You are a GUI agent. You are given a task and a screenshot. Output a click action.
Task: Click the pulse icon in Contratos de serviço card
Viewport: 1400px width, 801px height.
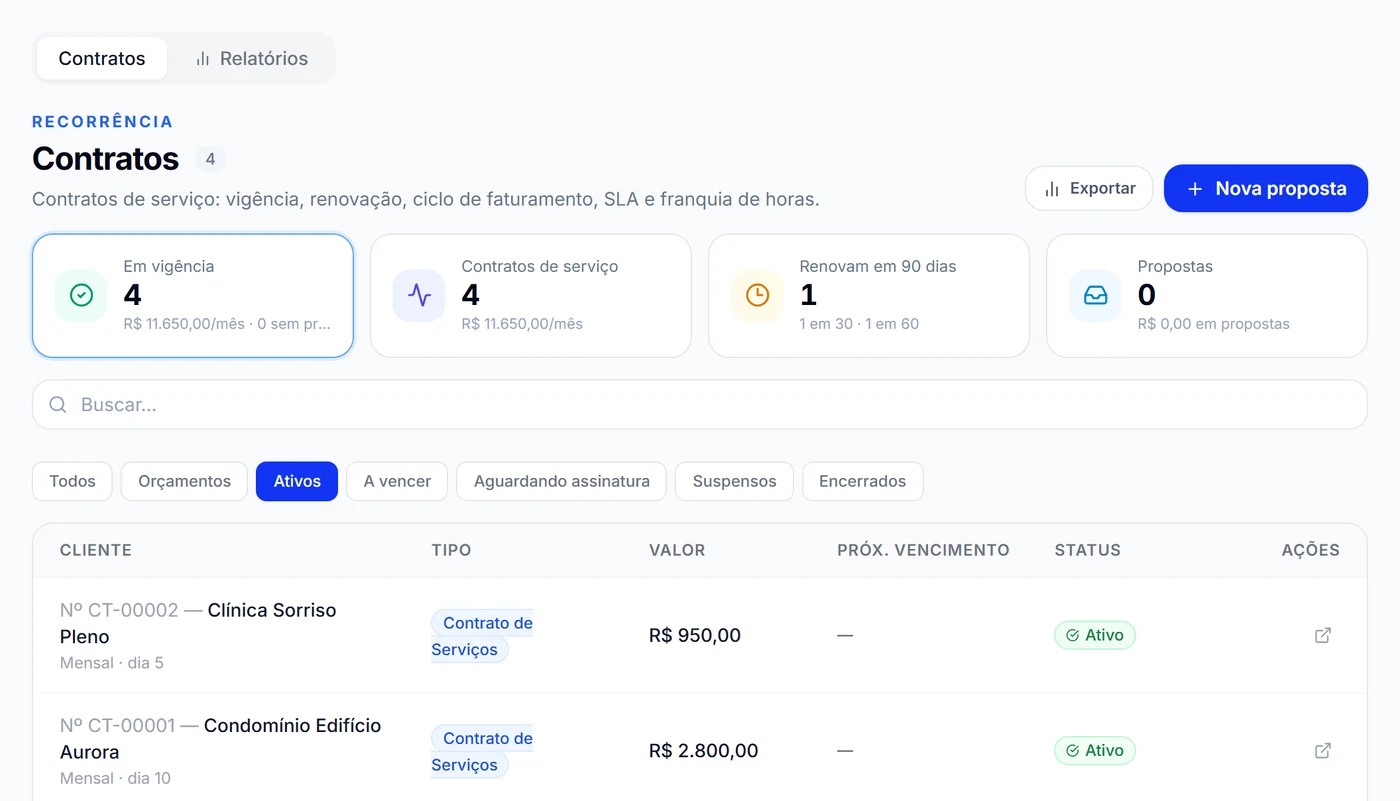point(419,295)
